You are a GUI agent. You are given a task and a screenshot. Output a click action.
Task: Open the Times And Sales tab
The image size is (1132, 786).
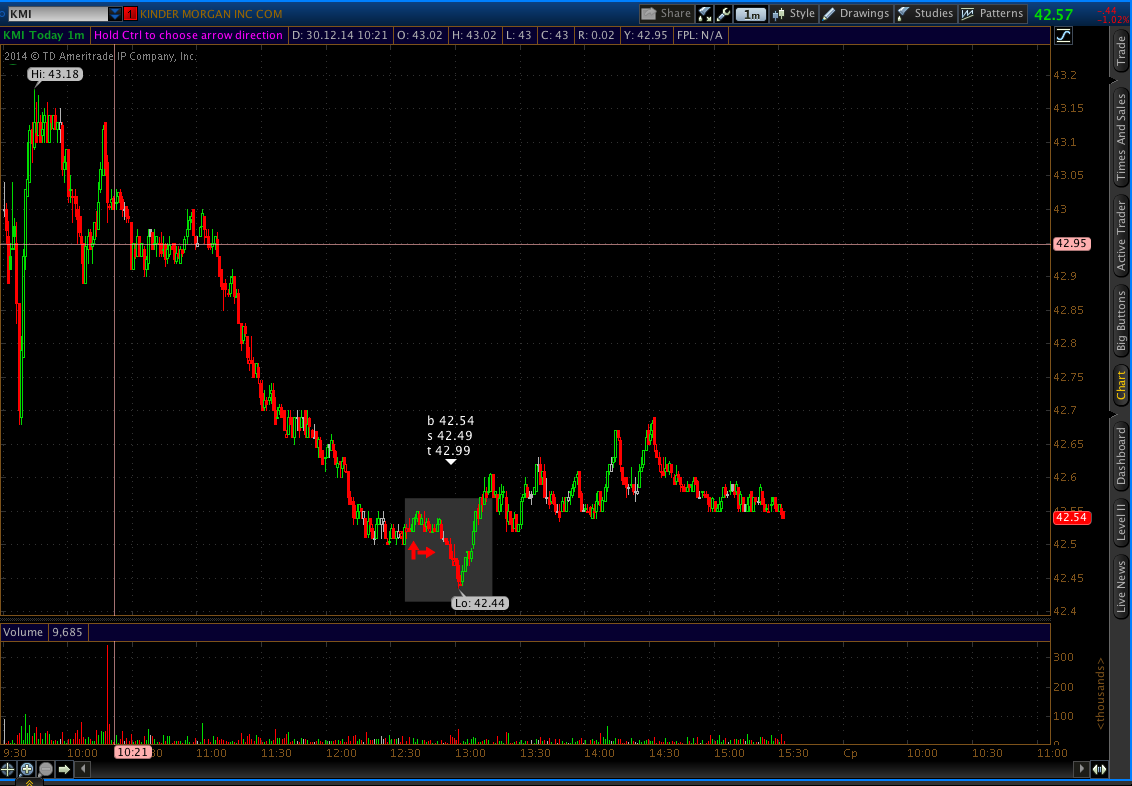click(1120, 137)
